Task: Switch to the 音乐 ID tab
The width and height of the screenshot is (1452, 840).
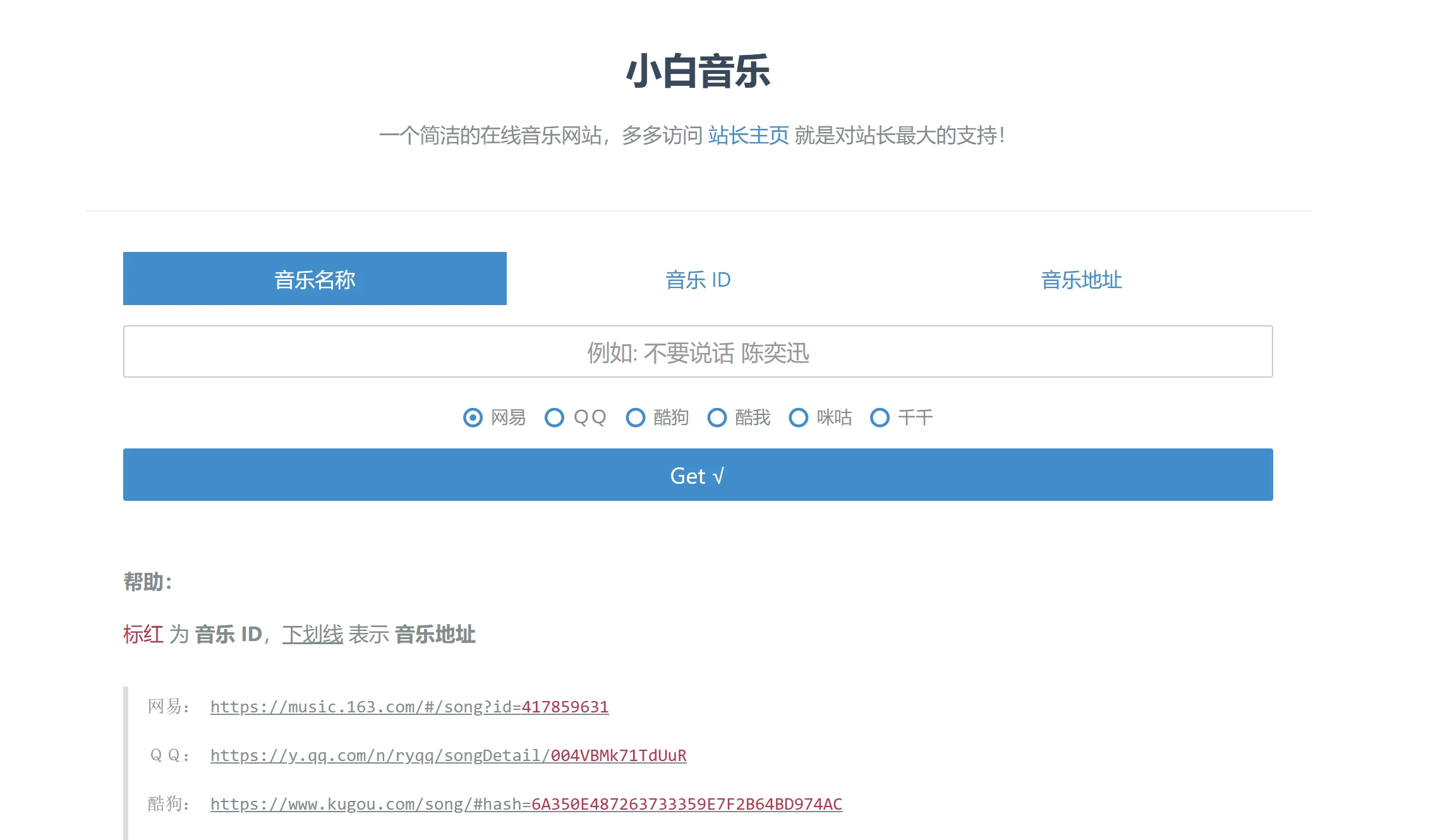Action: coord(697,280)
